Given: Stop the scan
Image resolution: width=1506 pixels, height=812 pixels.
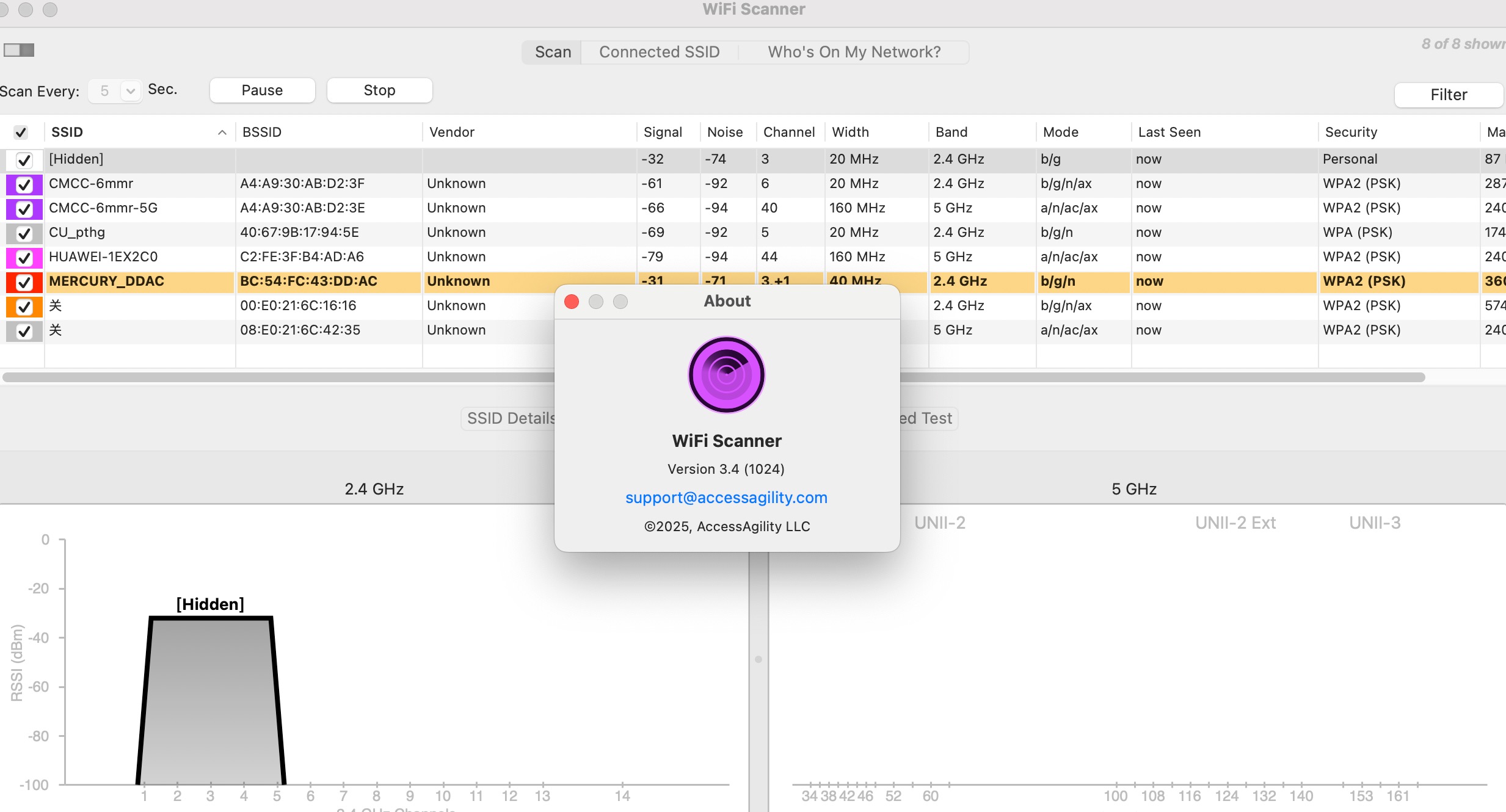Looking at the screenshot, I should tap(380, 90).
